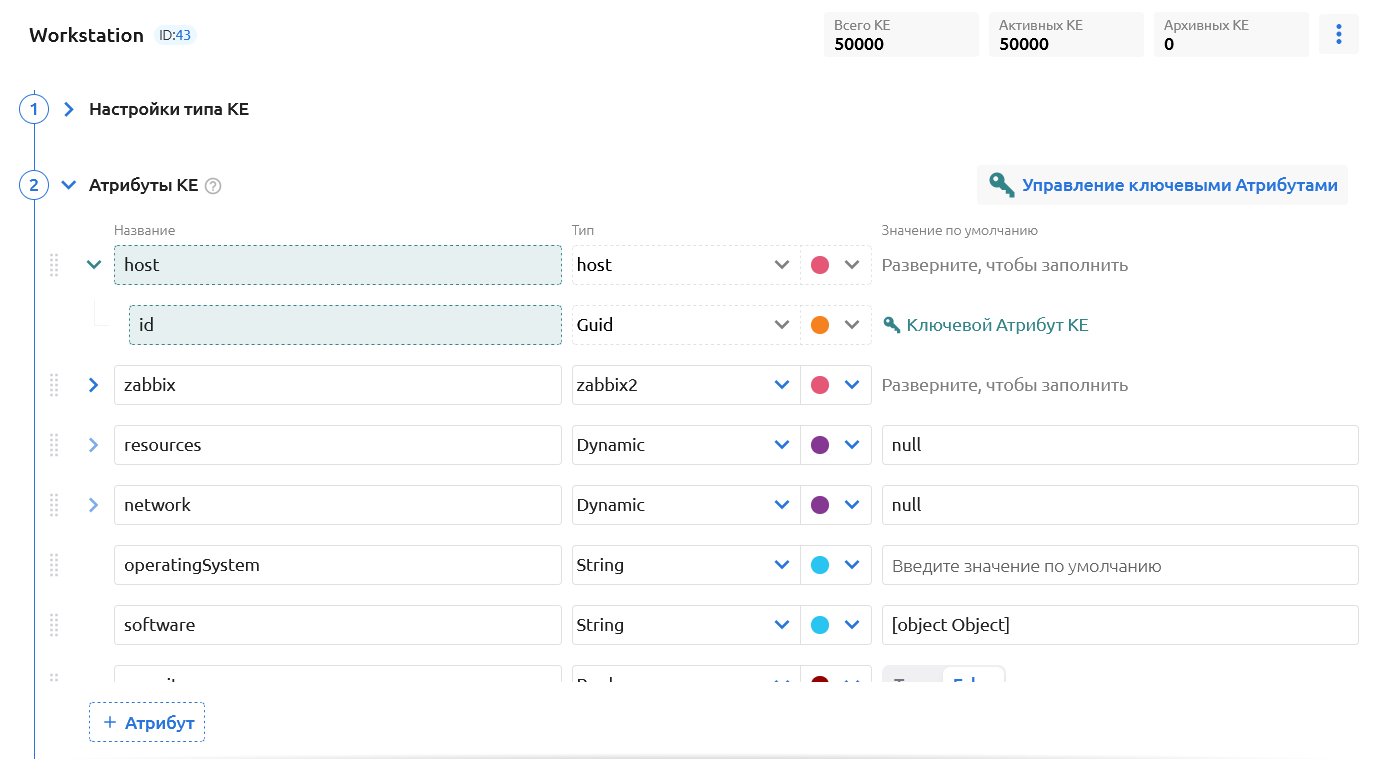
Task: Click drag handle of resources attribute
Action: [54, 445]
